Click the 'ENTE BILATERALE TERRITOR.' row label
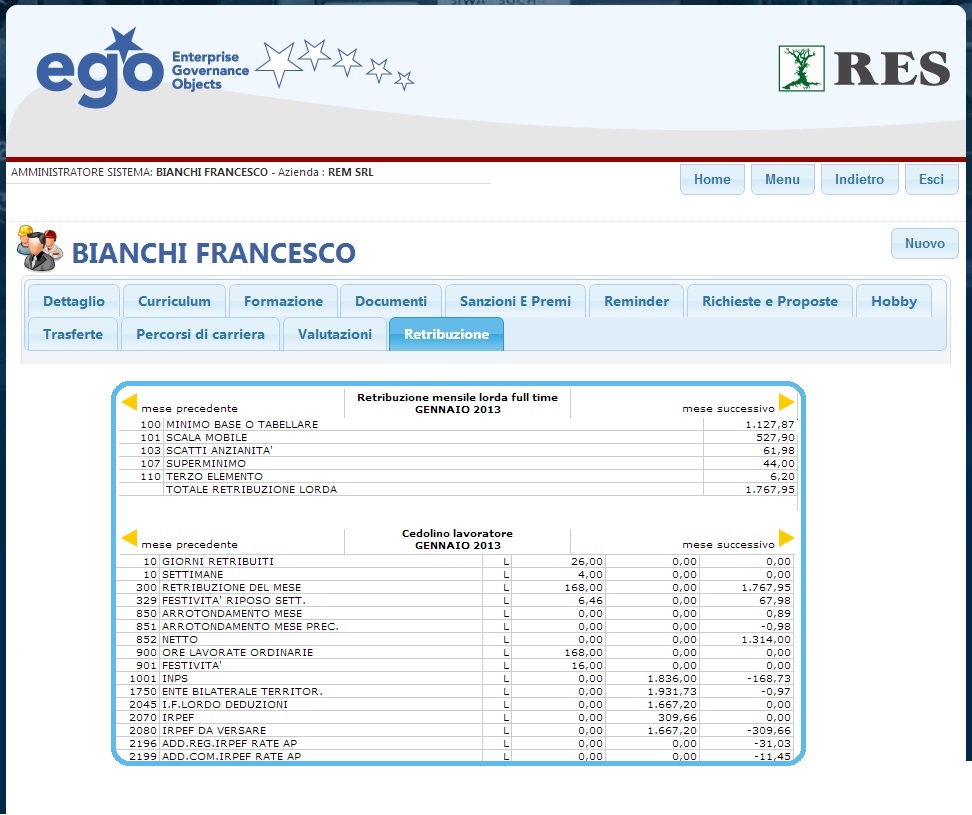This screenshot has width=972, height=815. coord(242,692)
